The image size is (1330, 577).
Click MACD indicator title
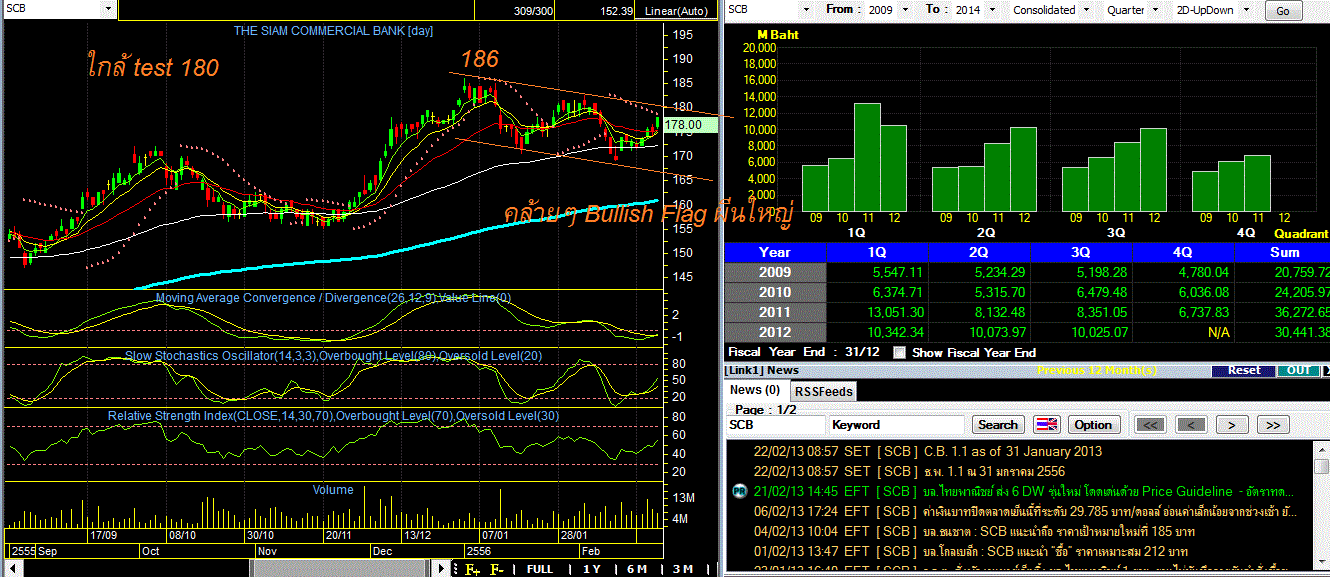[x=333, y=298]
